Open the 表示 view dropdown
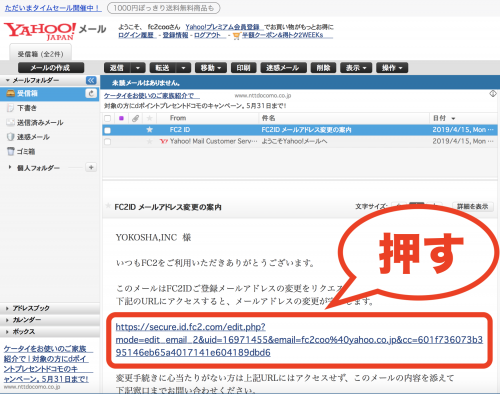Screen dimensions: 500x394 [x=356, y=68]
